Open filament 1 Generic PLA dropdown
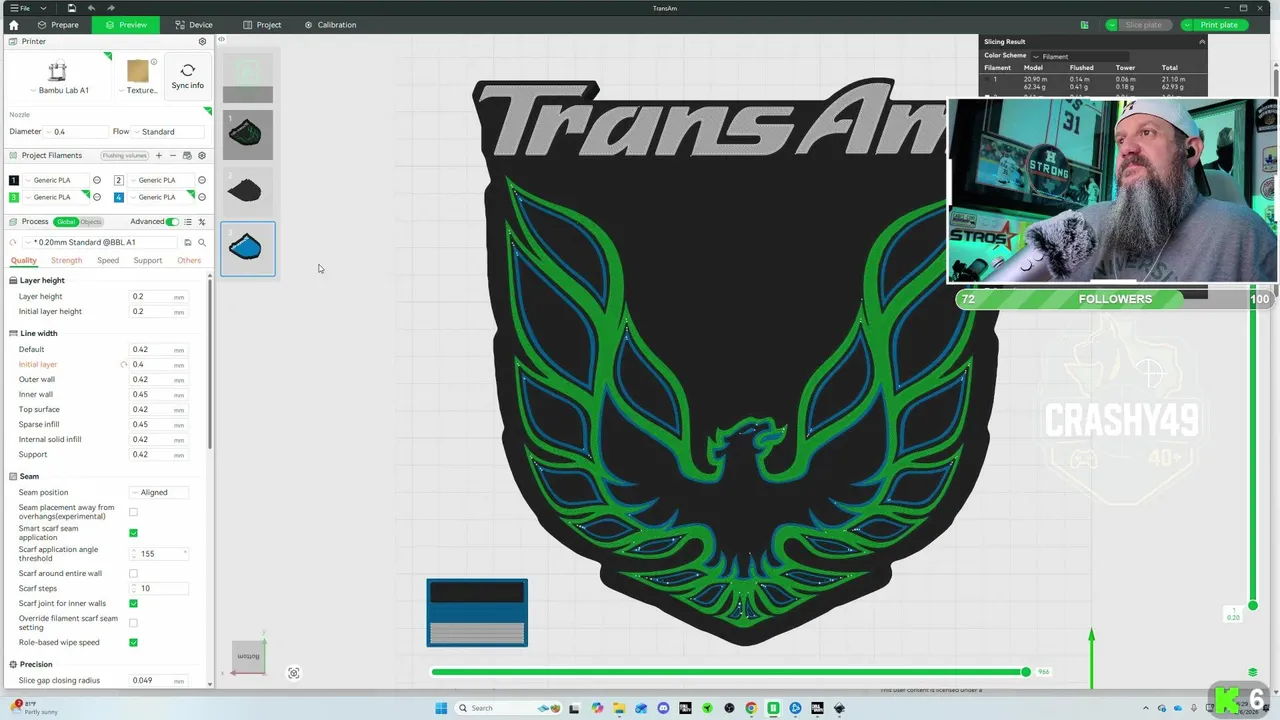1280x720 pixels. pos(55,180)
